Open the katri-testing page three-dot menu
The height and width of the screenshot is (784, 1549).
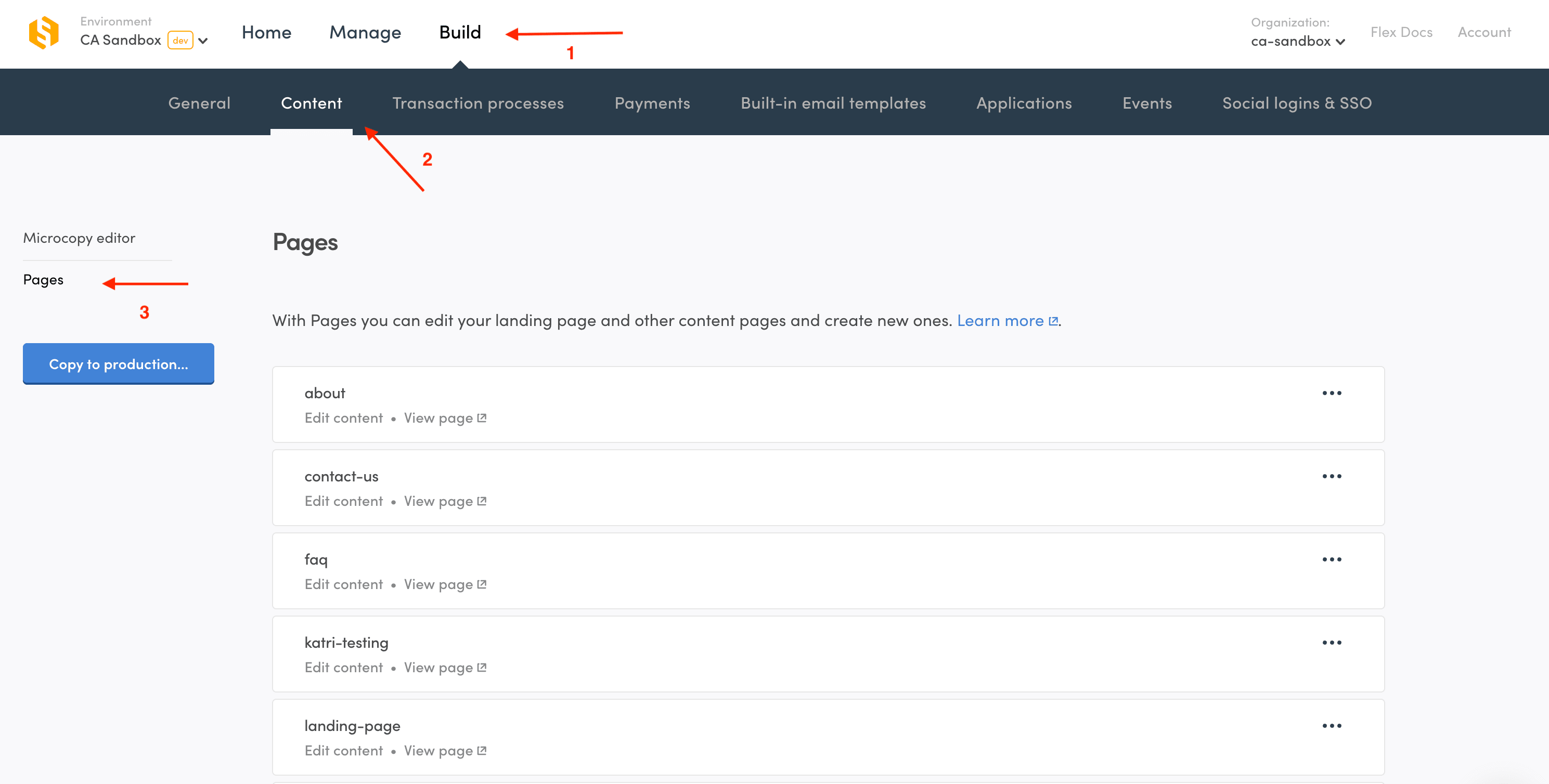1332,643
